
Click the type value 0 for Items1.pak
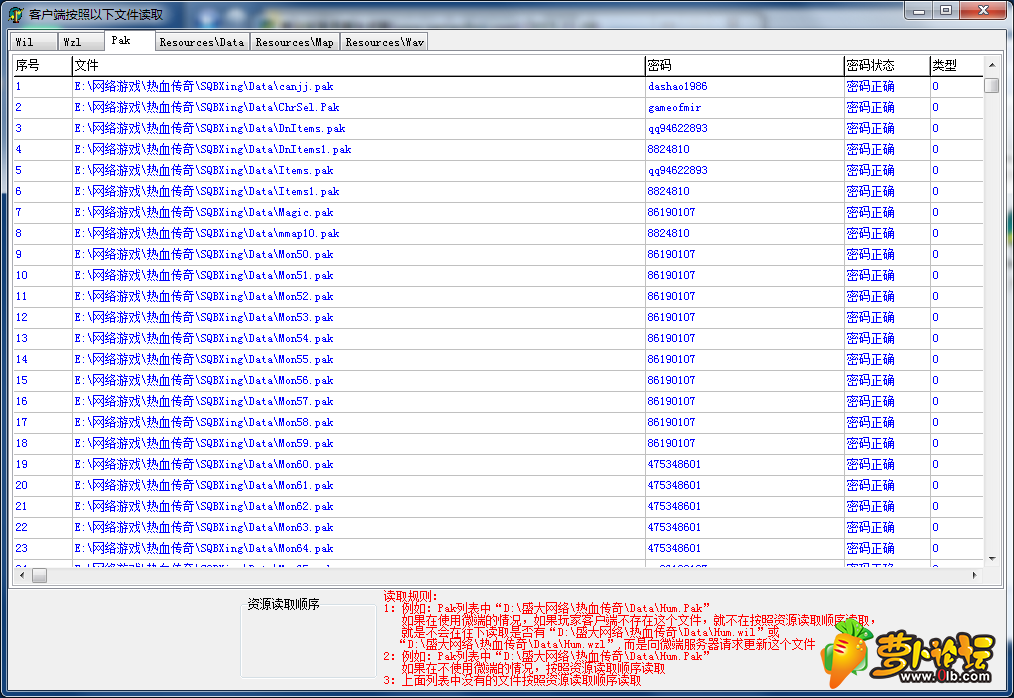(935, 191)
